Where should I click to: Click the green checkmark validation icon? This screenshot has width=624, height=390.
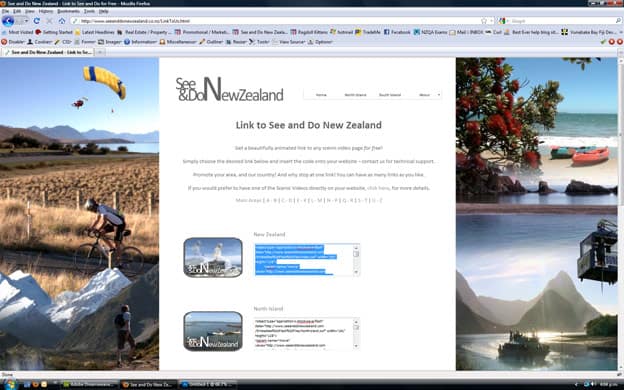[x=603, y=42]
